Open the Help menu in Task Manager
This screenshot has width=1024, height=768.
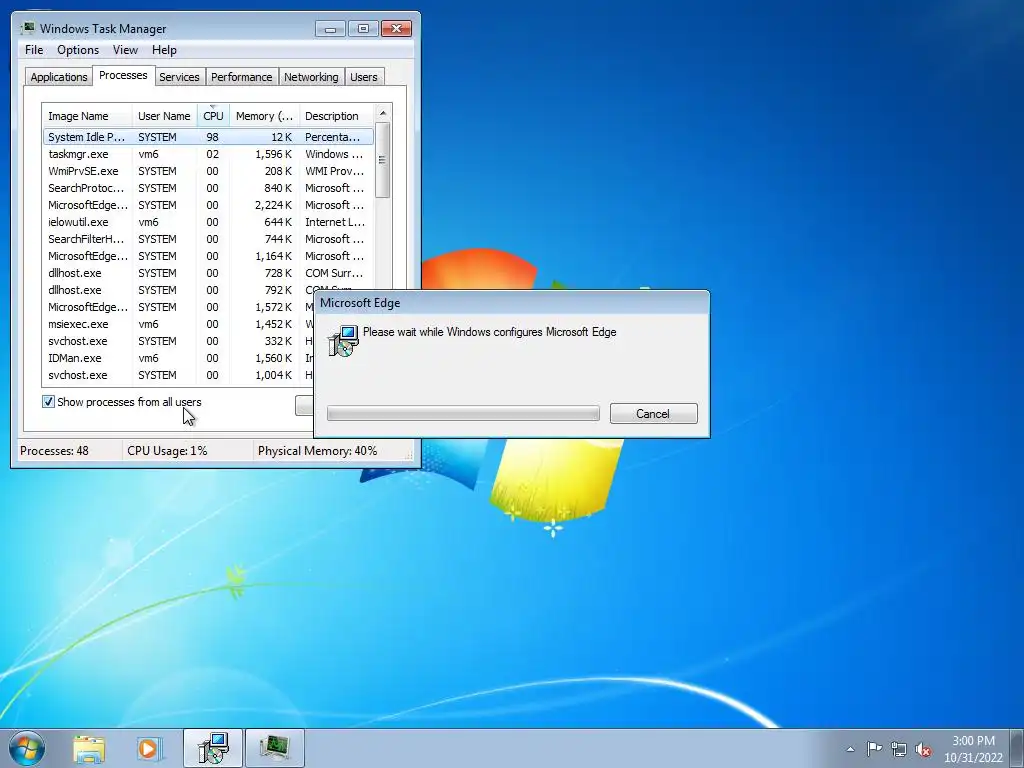tap(164, 50)
